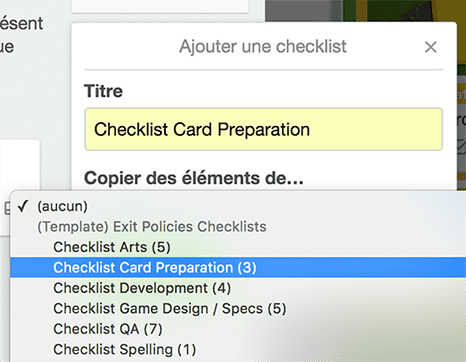Screen dimensions: 466x362
Task: Click the truncated 'ésent' text on left
Action: pos(21,23)
